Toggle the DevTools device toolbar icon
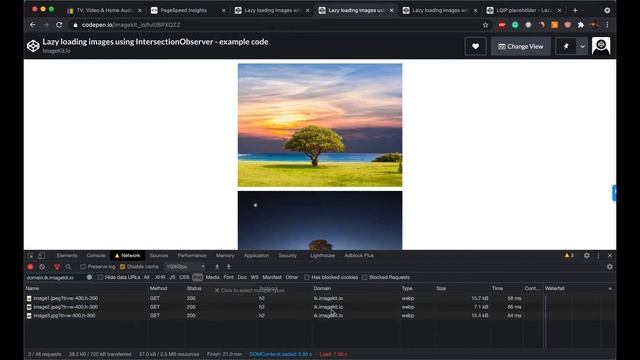This screenshot has width=640, height=360. coord(42,256)
